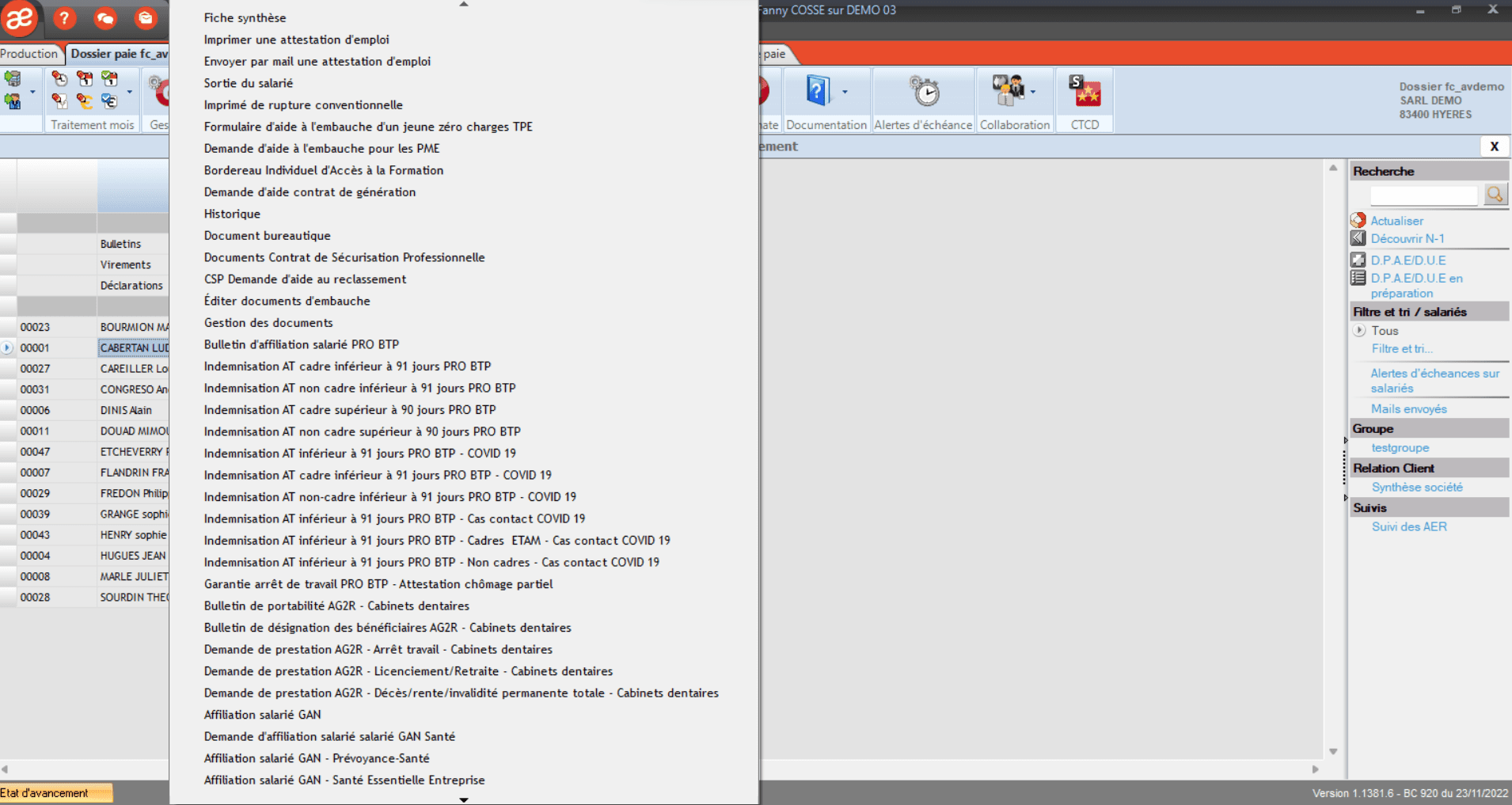1512x805 pixels.
Task: Expand the Collaboration dropdown arrow
Action: click(x=1032, y=93)
